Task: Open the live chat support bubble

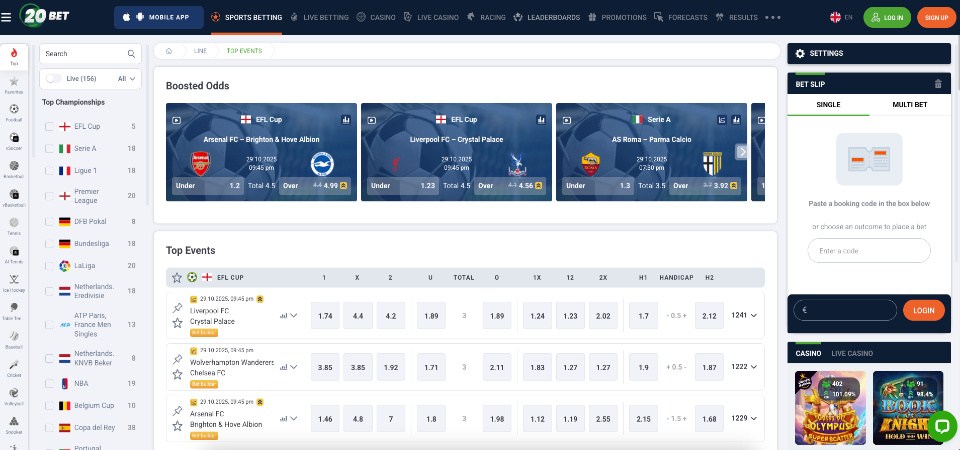Action: click(941, 427)
